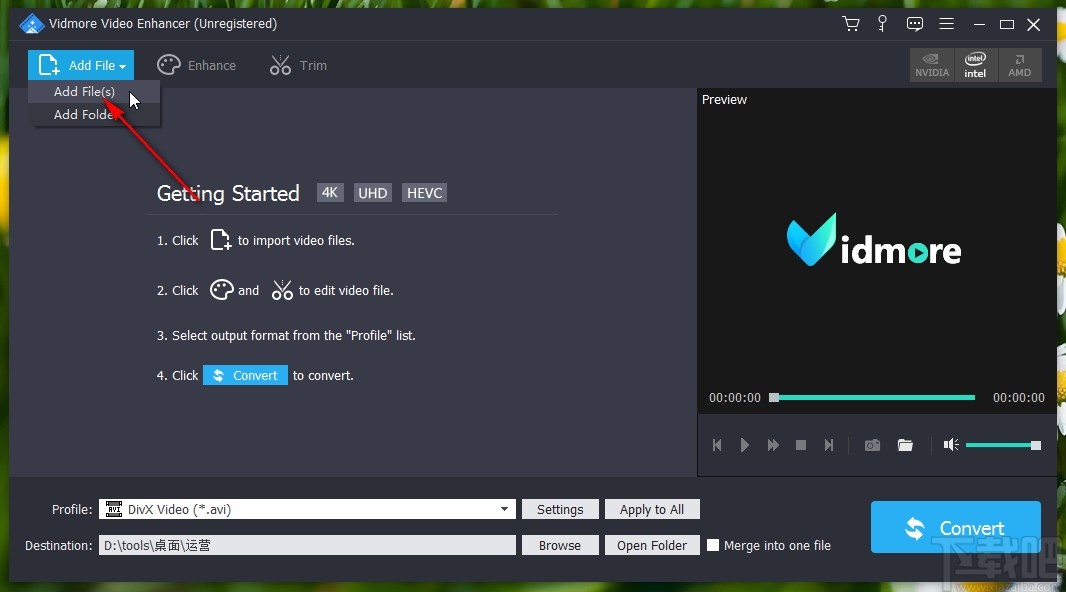Click the 4K badge
The image size is (1066, 592).
(x=330, y=193)
